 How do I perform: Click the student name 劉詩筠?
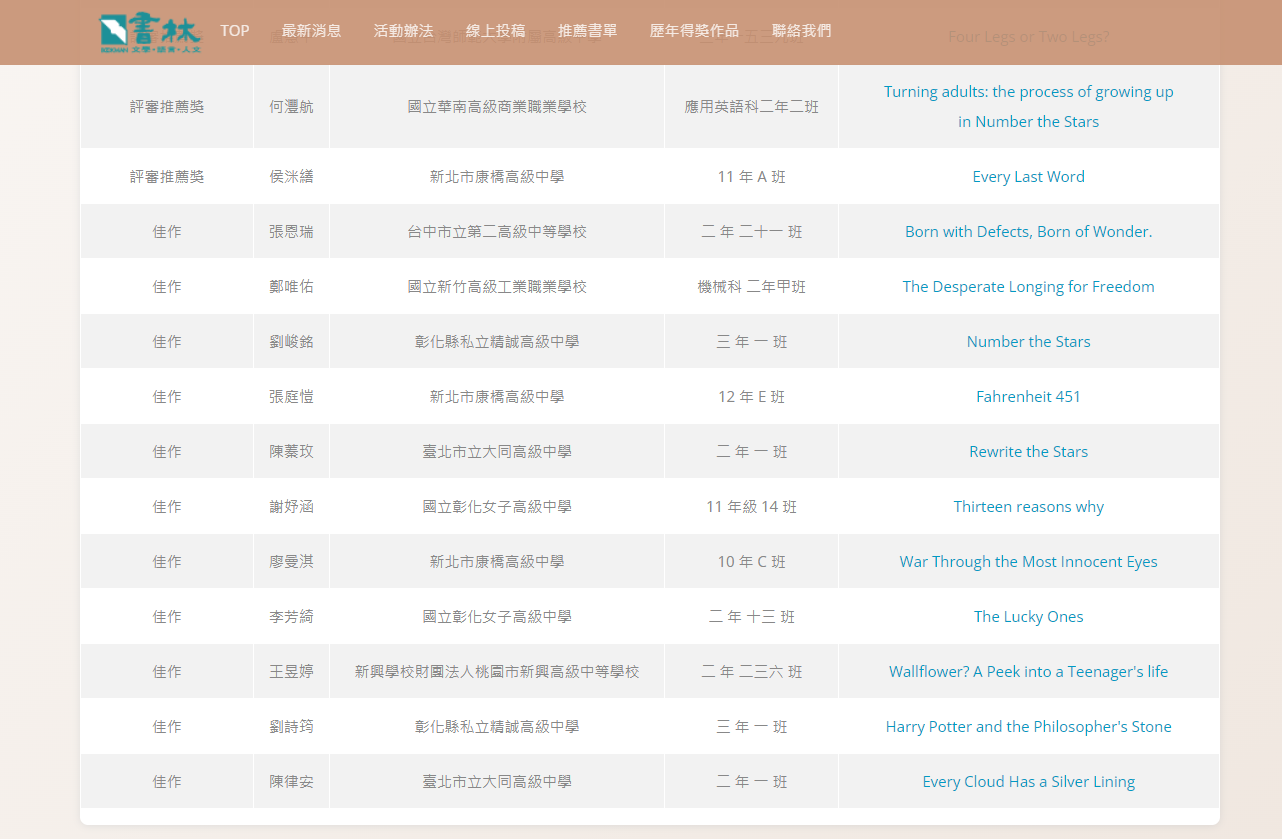291,727
